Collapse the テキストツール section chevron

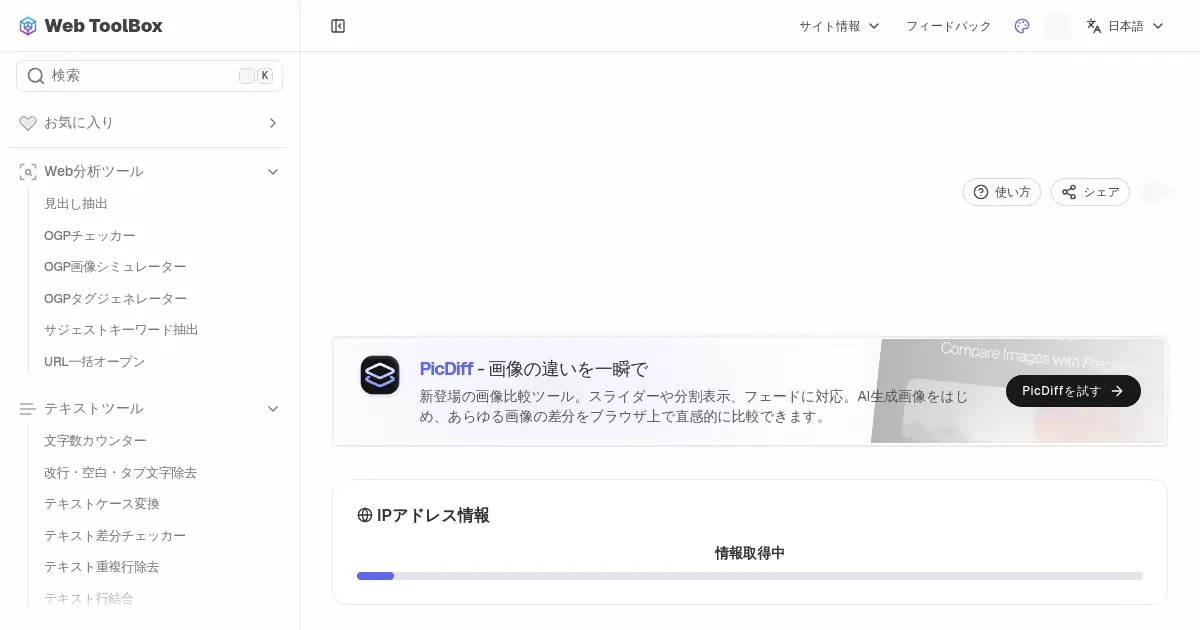click(x=273, y=409)
